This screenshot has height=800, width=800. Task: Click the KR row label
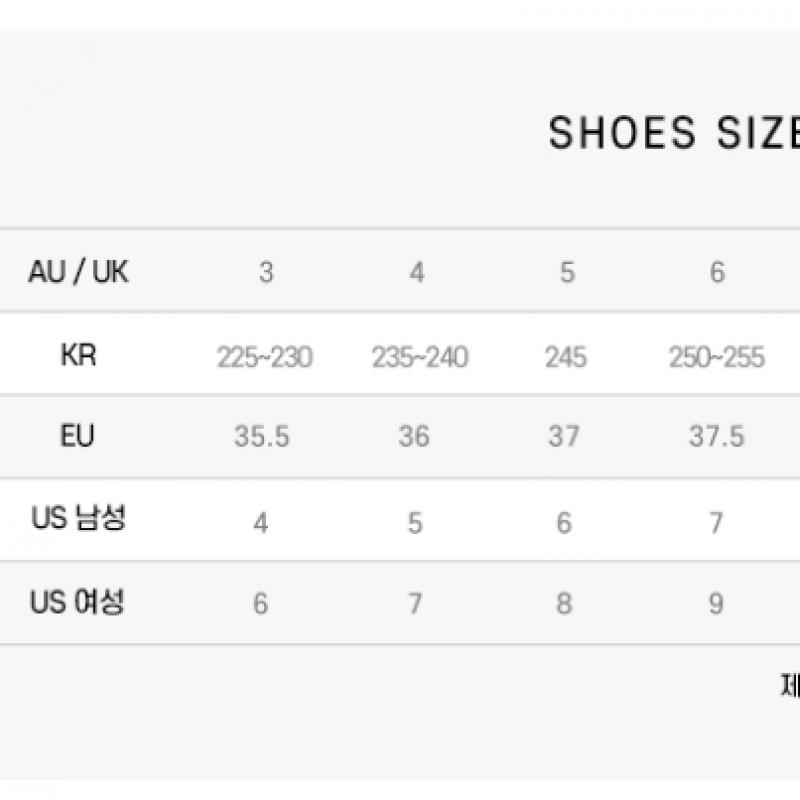click(78, 355)
